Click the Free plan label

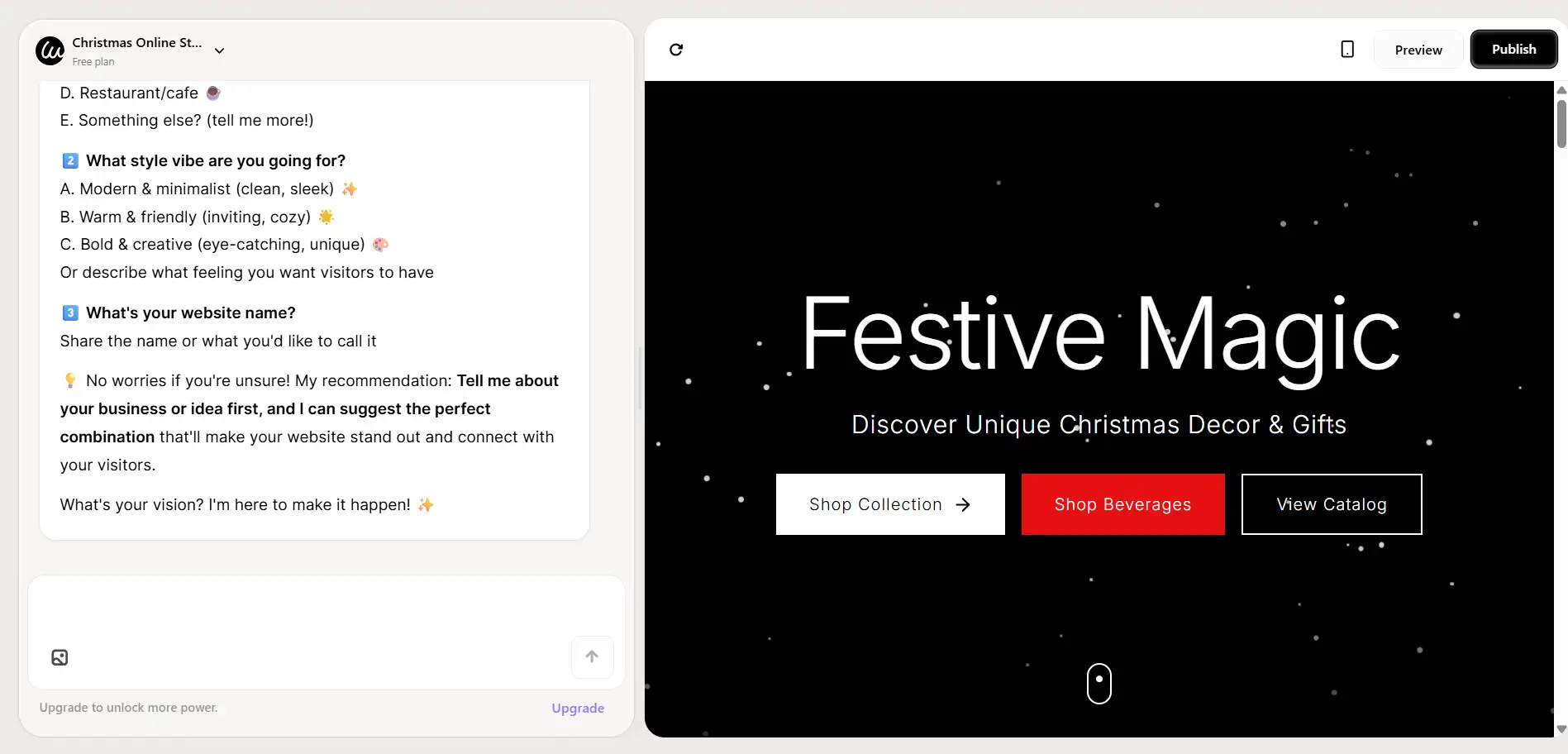(93, 61)
